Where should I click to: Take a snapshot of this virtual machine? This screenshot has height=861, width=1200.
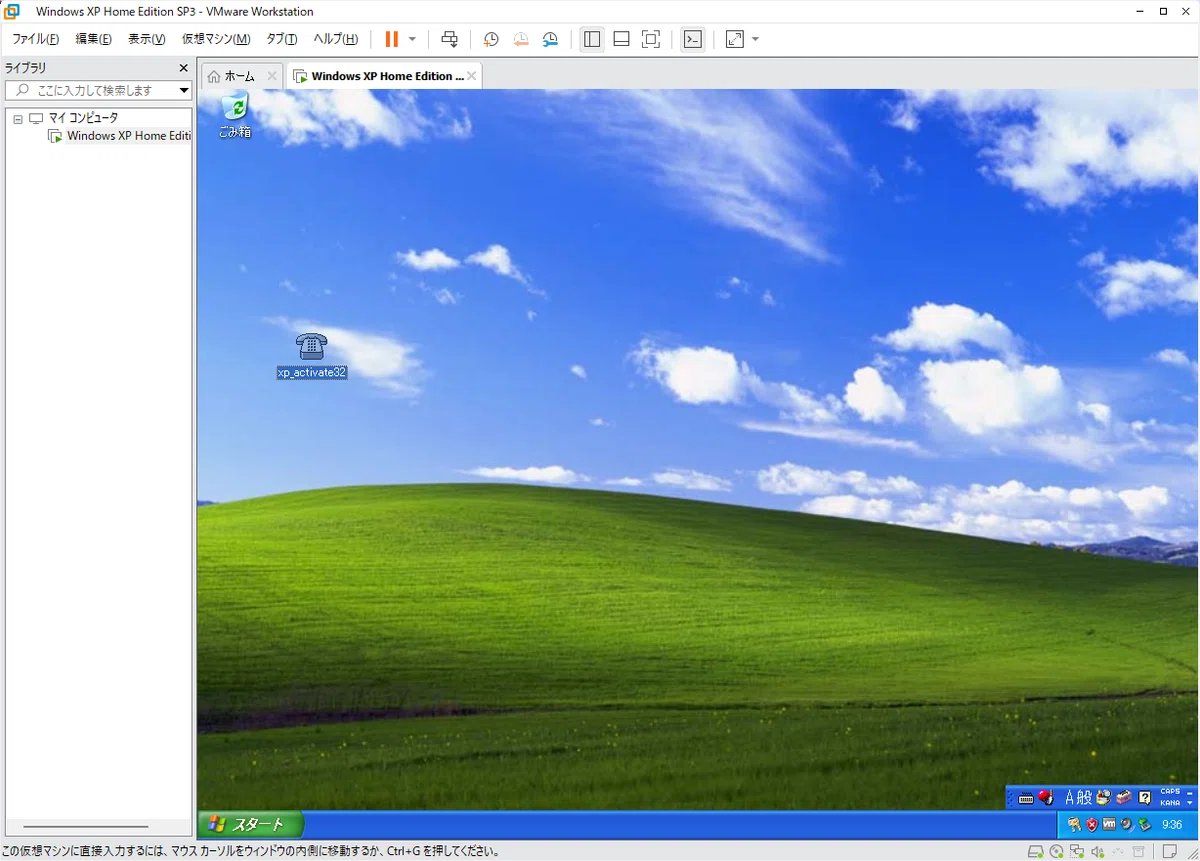click(x=491, y=39)
